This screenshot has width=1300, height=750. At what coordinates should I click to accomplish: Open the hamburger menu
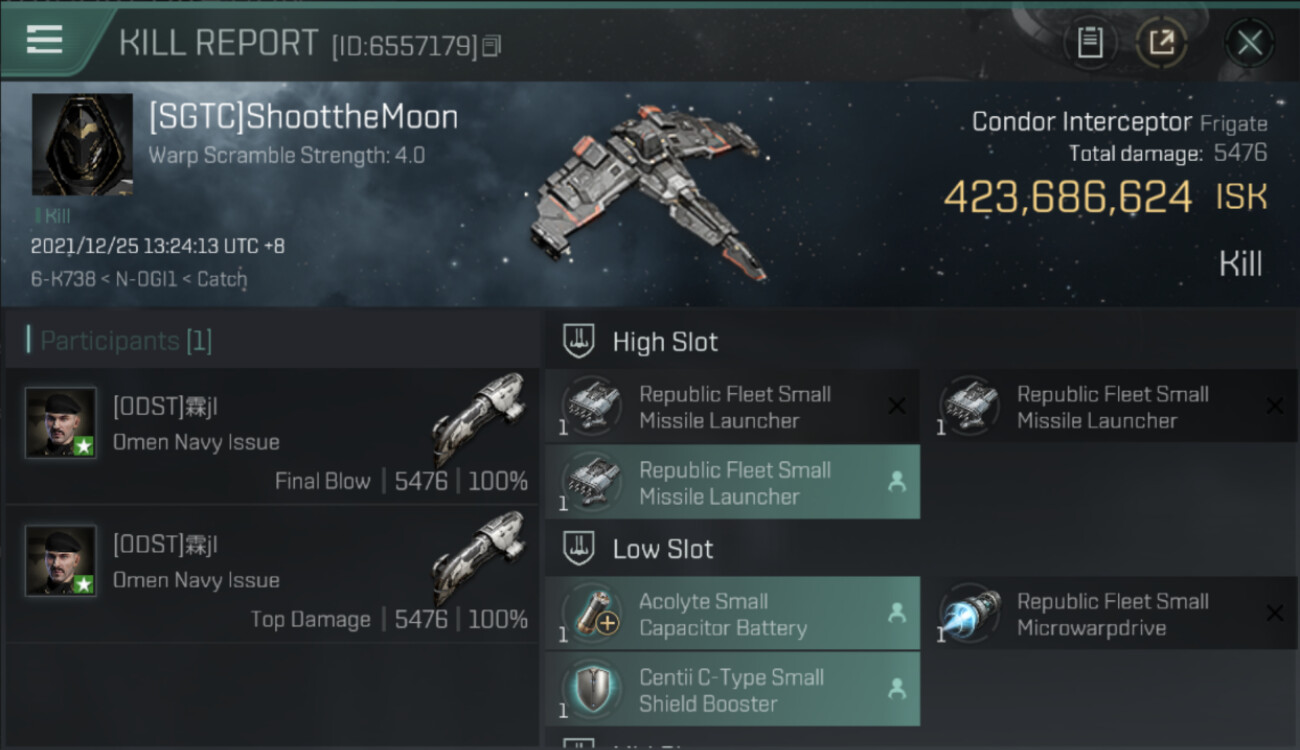[x=44, y=40]
